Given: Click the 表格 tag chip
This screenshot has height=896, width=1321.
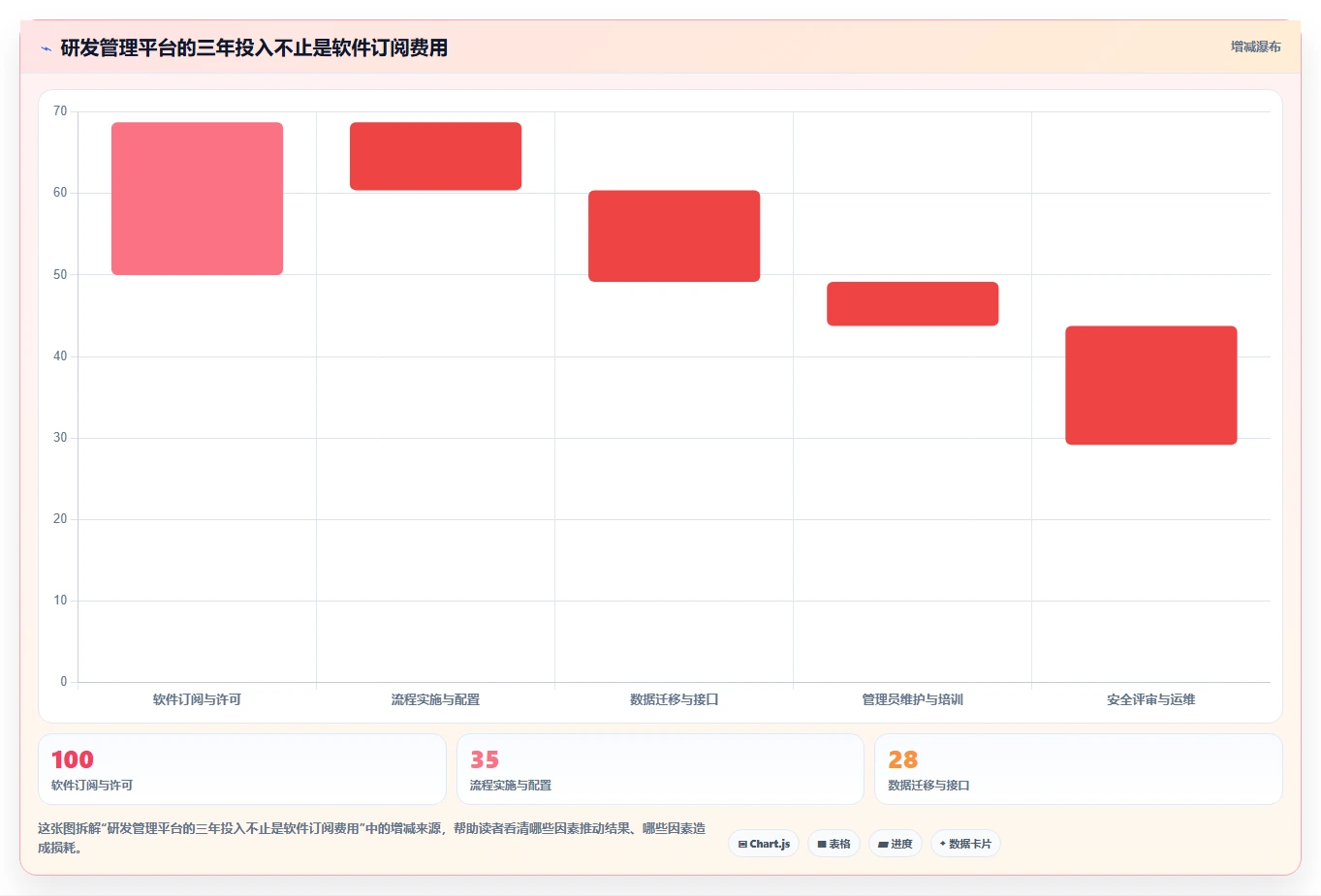Looking at the screenshot, I should tap(833, 844).
